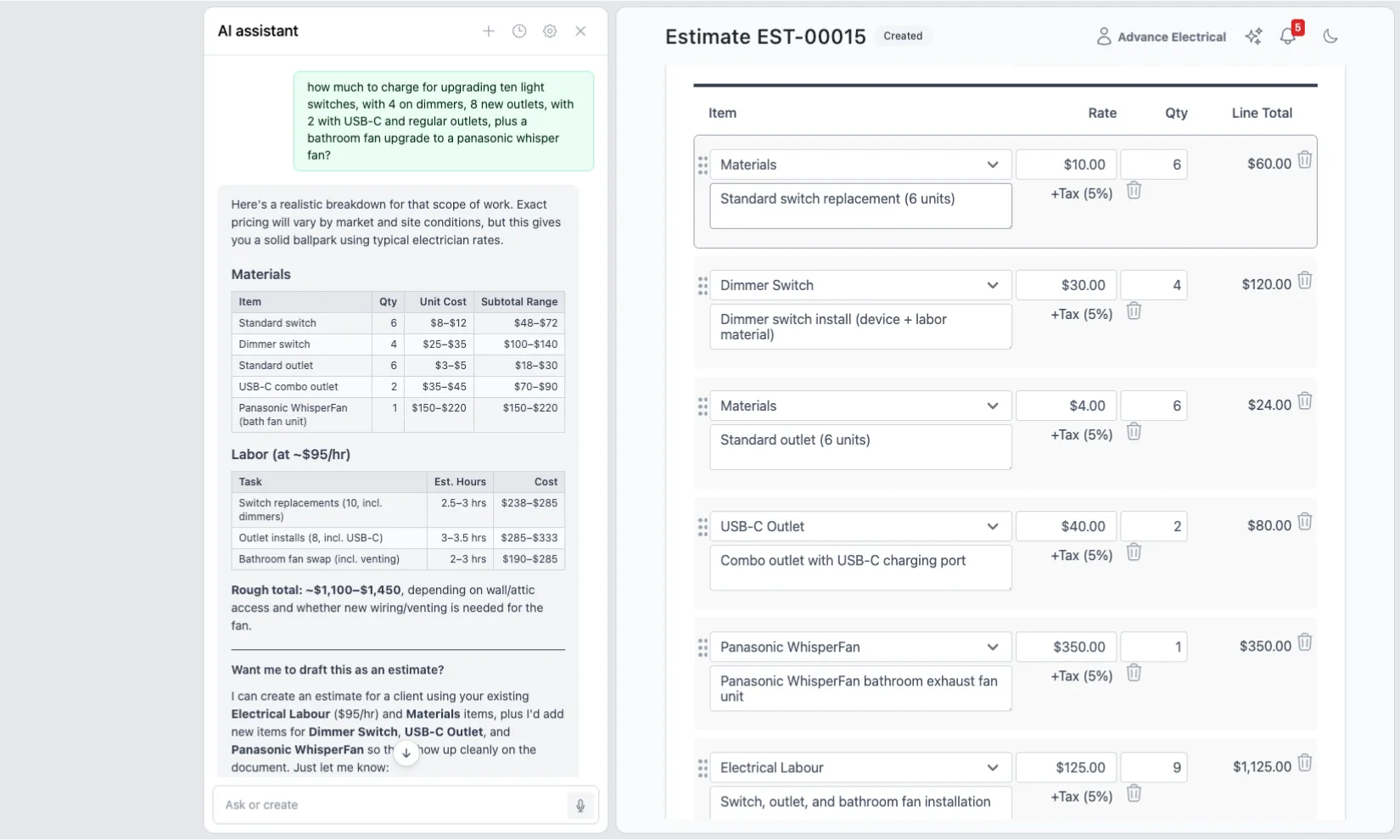Screen dimensions: 1400x840
Task: Click the Advance Electrical account name
Action: [x=1172, y=36]
